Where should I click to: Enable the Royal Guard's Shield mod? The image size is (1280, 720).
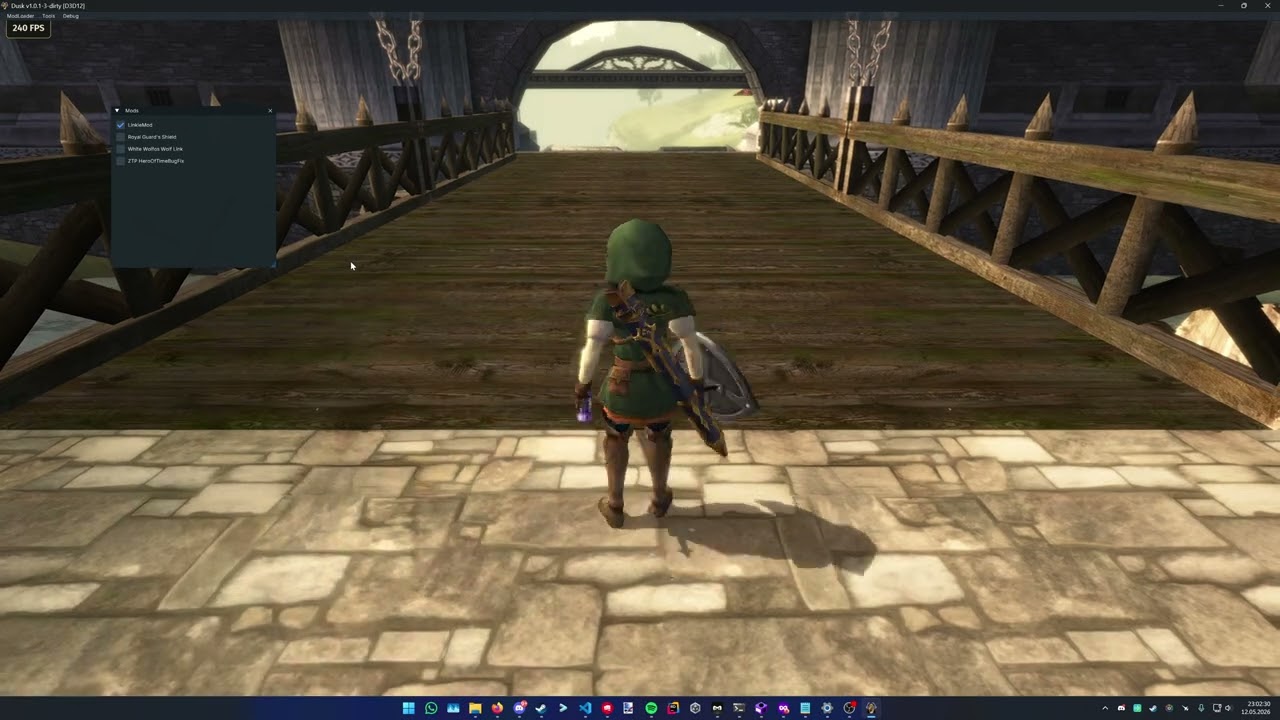pos(120,137)
